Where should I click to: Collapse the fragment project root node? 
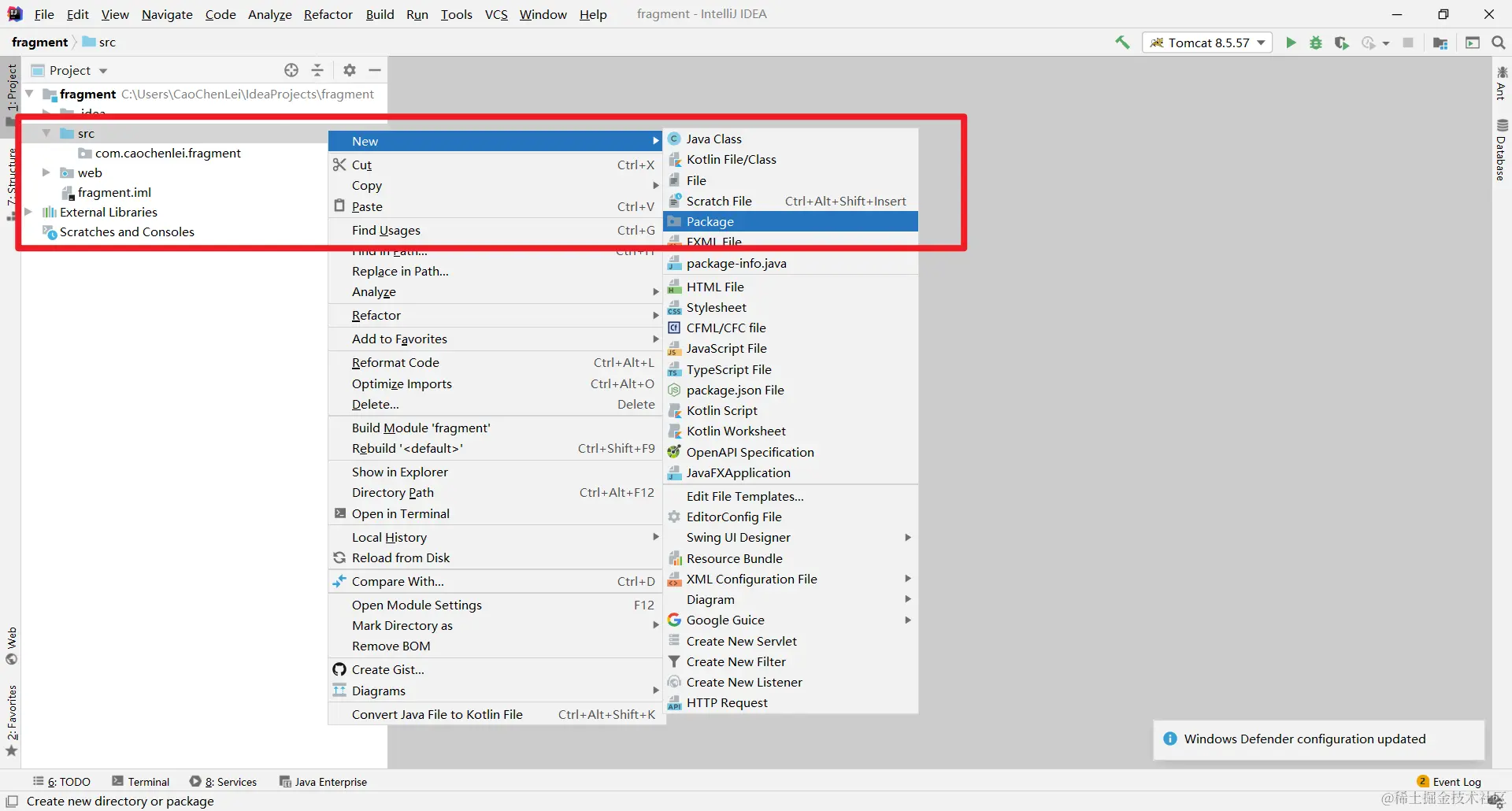29,94
